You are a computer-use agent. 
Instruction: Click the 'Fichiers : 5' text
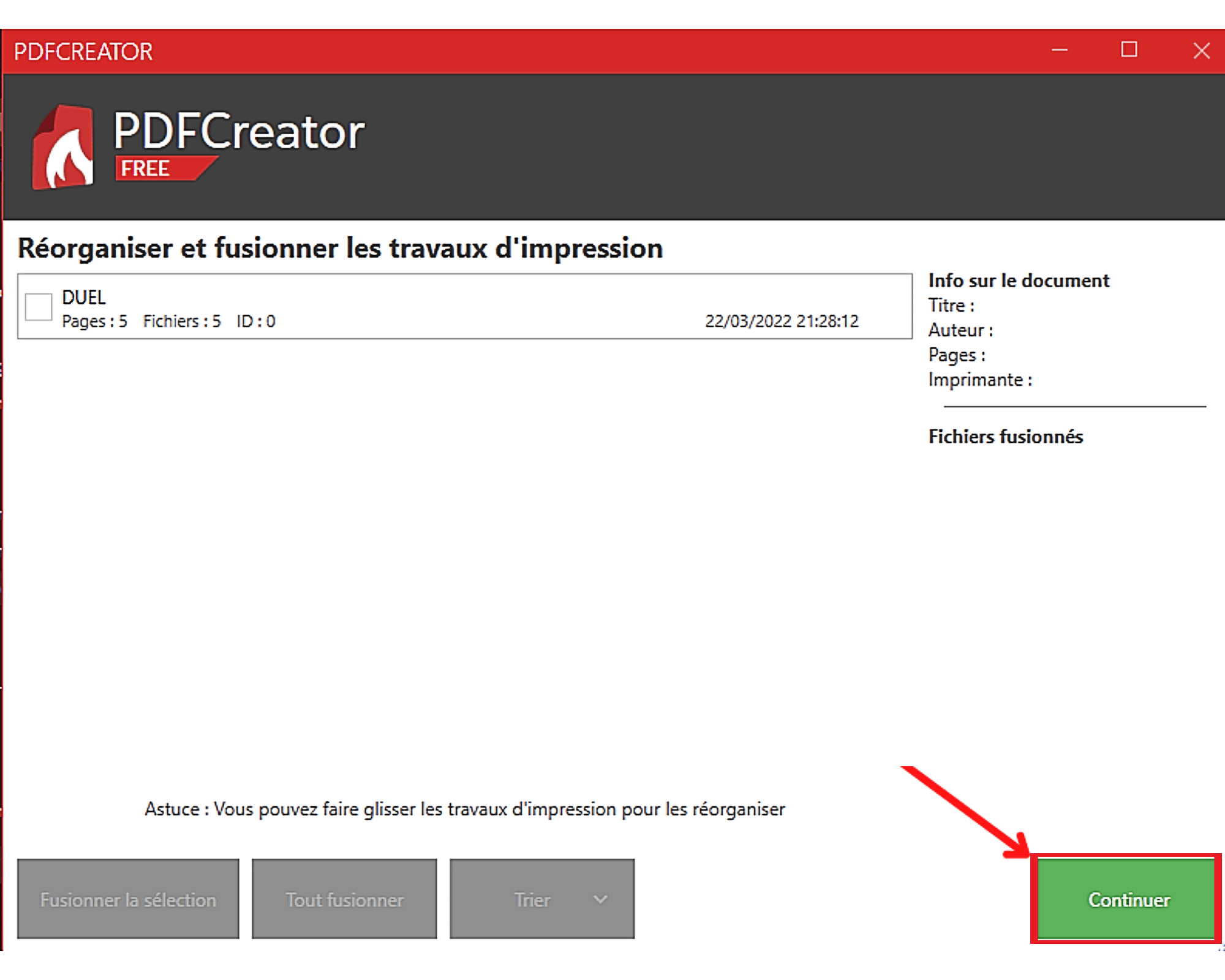point(182,321)
